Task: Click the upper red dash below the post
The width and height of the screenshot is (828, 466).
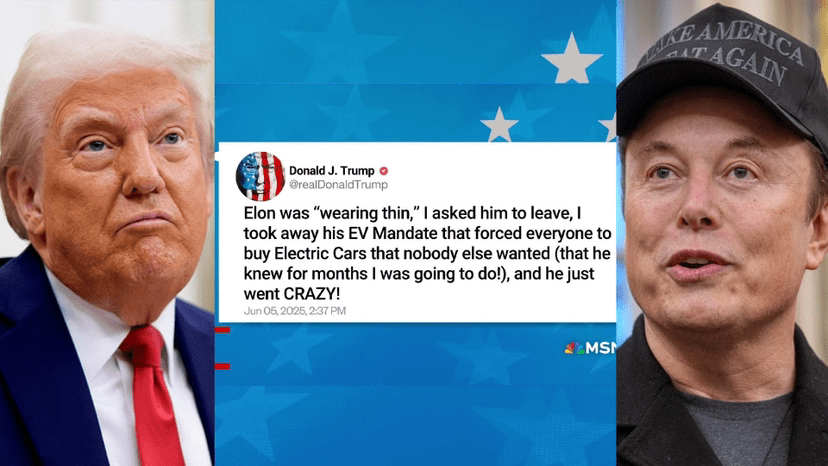Action: pos(222,330)
